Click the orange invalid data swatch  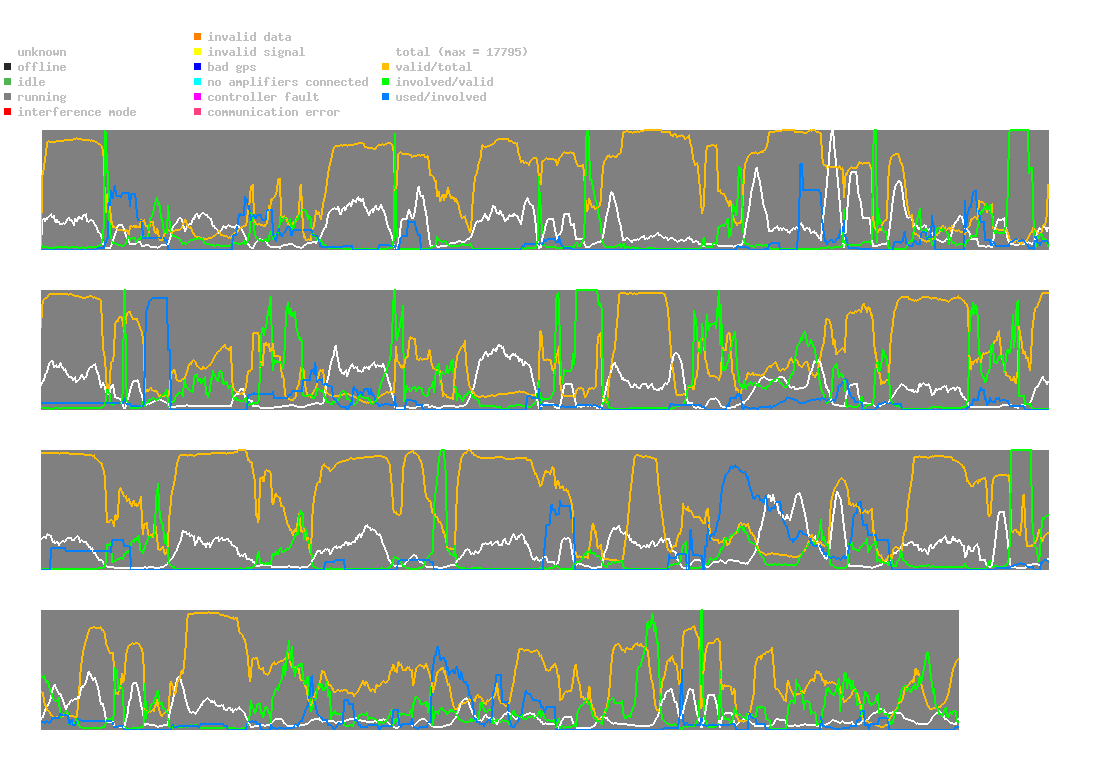[x=198, y=37]
